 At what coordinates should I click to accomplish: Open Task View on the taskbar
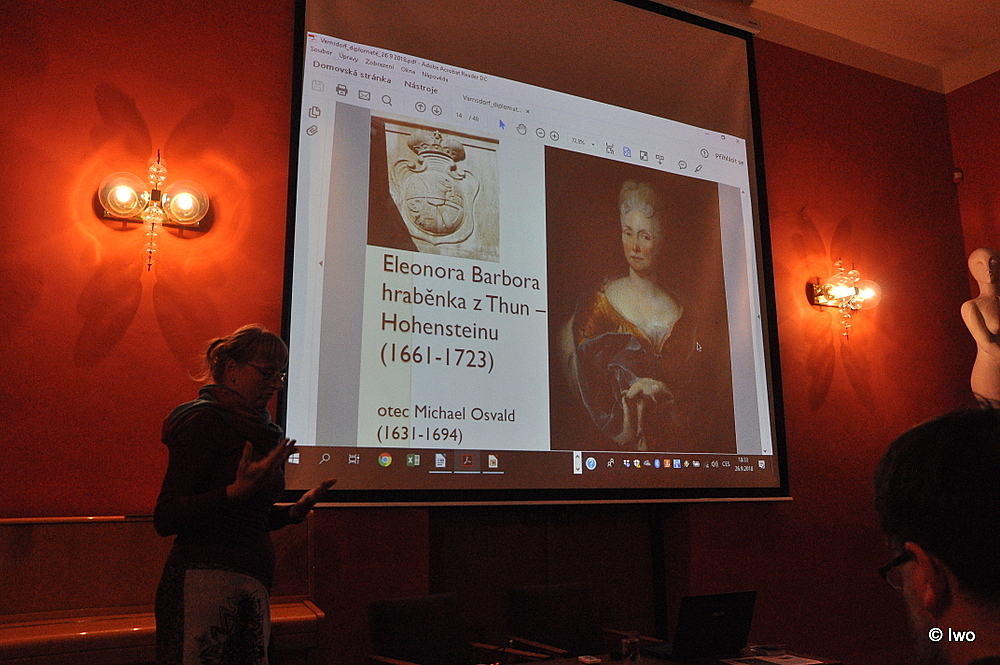tap(354, 459)
